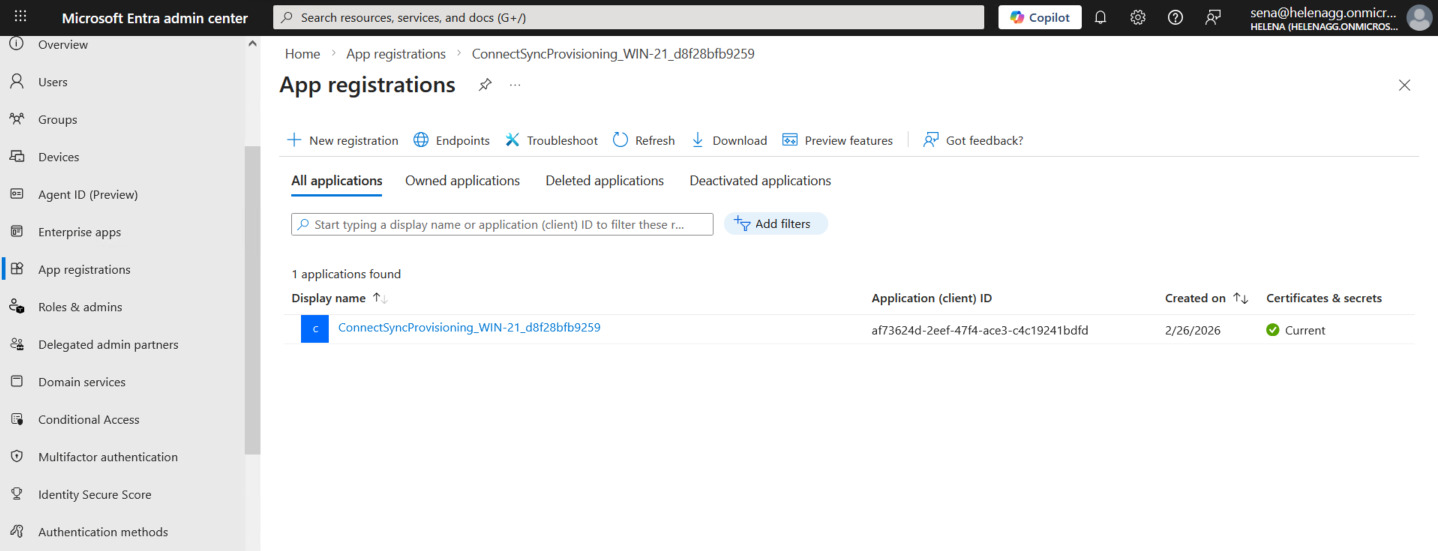The height and width of the screenshot is (551, 1438).
Task: Click the feedback icon in top bar
Action: (x=1213, y=17)
